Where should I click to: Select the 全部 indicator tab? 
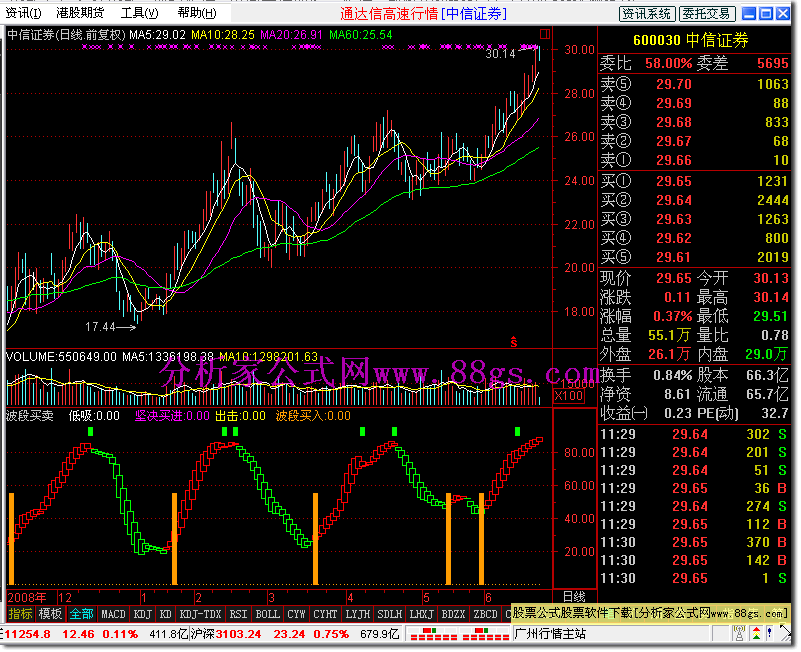(x=81, y=614)
